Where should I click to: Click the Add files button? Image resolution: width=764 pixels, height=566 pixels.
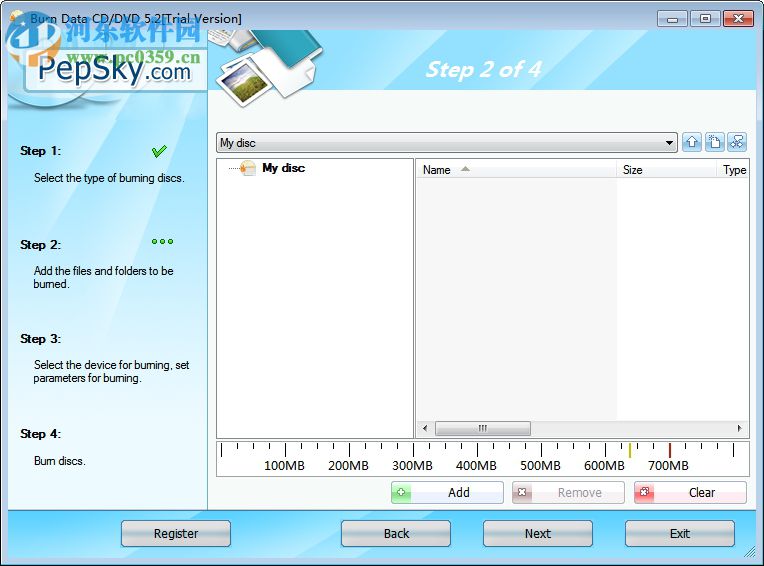447,492
